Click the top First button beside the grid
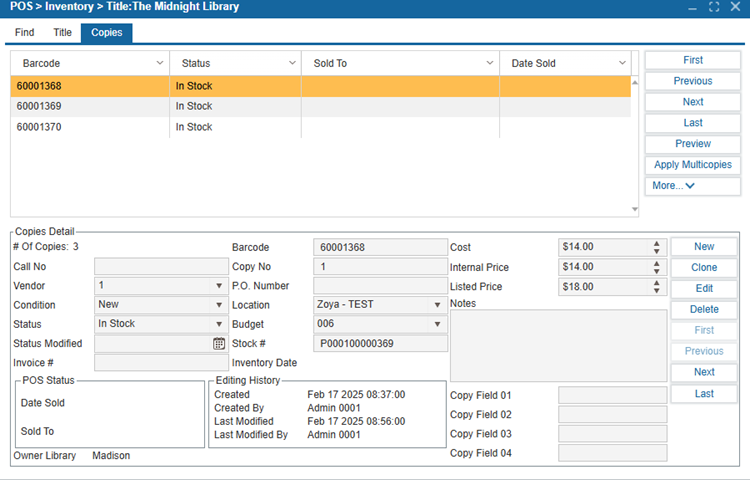 click(x=693, y=60)
